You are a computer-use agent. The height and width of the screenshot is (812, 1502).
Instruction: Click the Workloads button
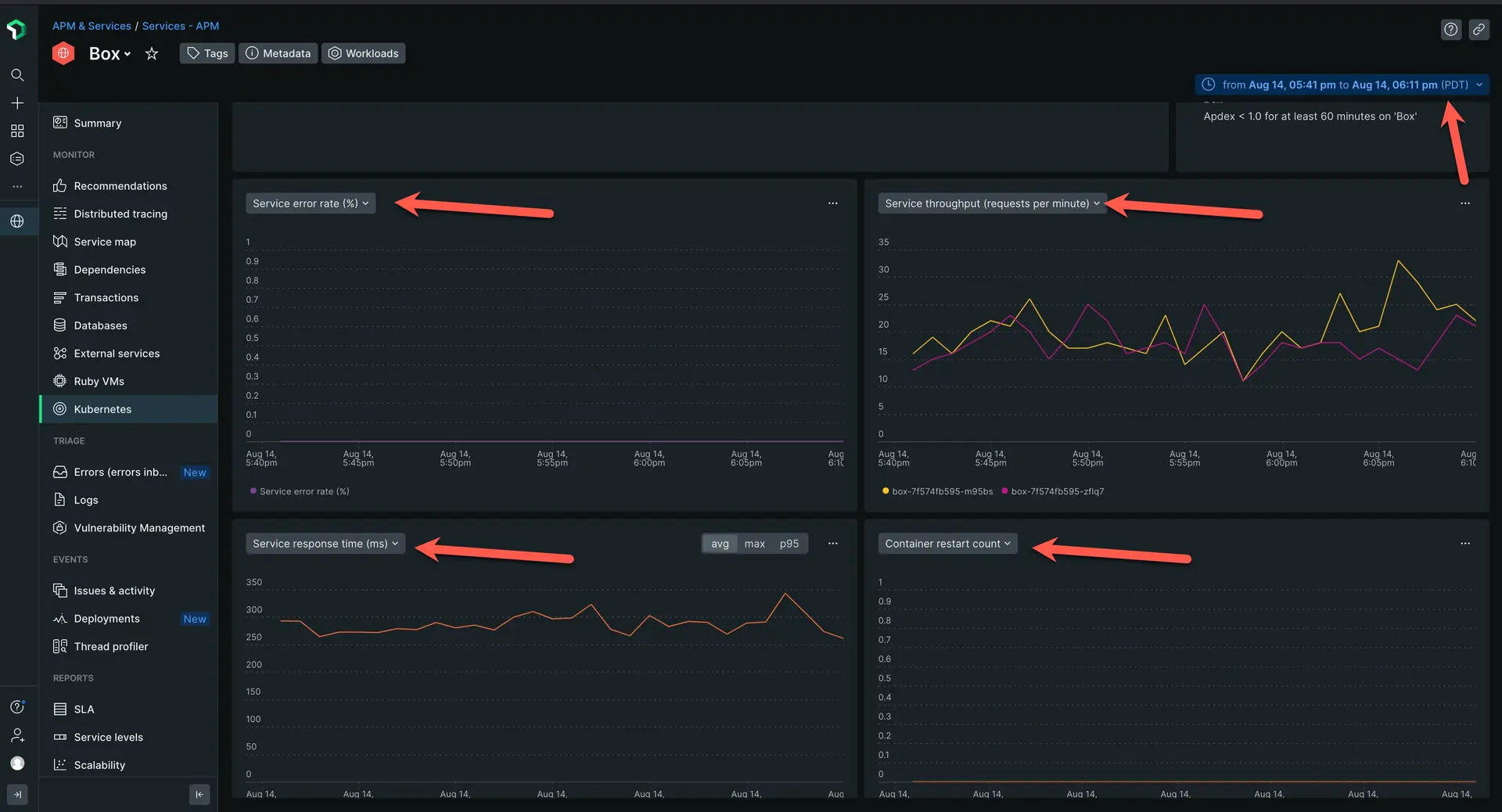[364, 53]
